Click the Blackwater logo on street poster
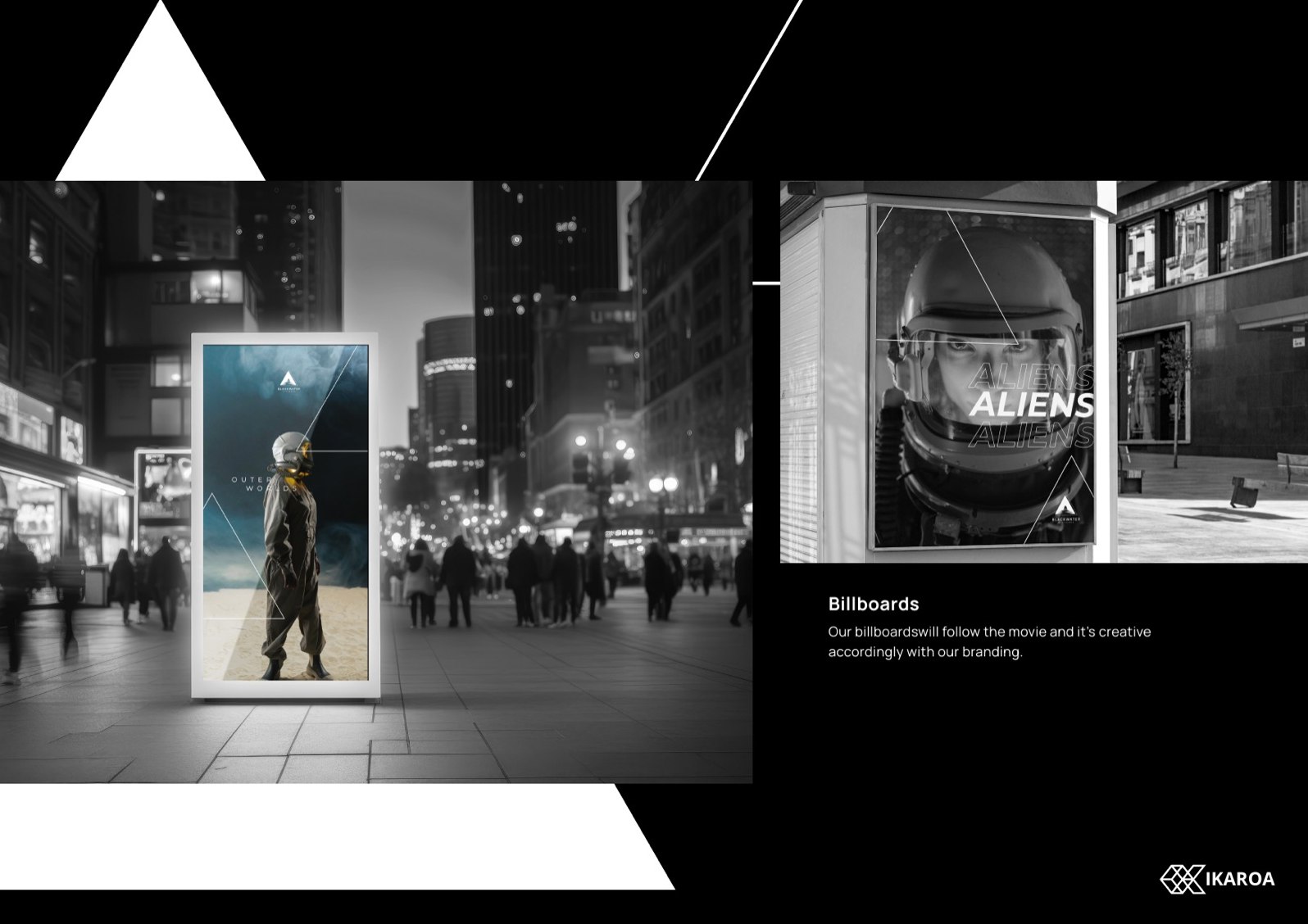This screenshot has width=1308, height=924. coord(288,383)
